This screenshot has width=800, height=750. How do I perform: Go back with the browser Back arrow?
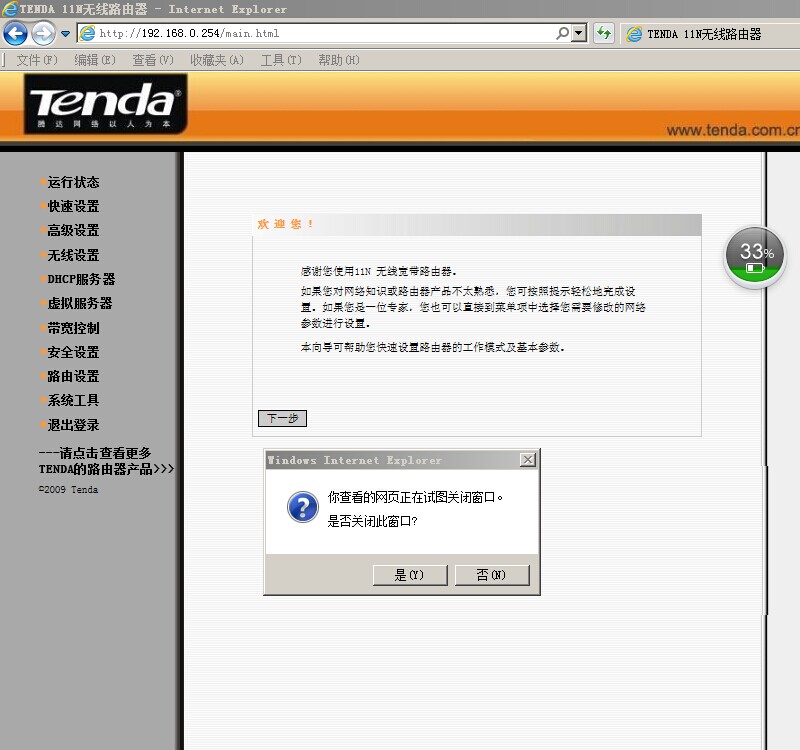[x=15, y=34]
